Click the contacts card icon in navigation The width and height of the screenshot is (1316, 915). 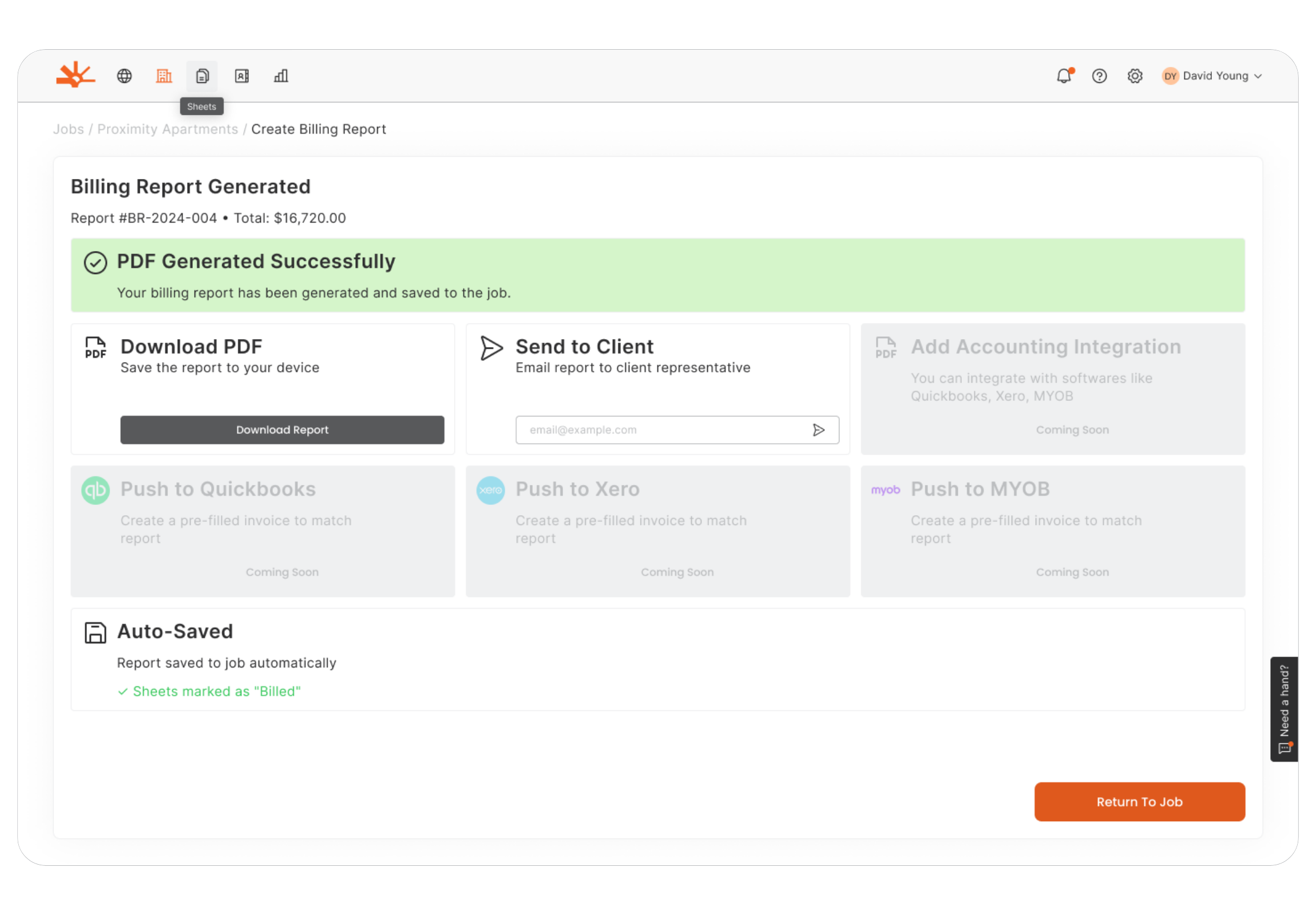pyautogui.click(x=242, y=75)
